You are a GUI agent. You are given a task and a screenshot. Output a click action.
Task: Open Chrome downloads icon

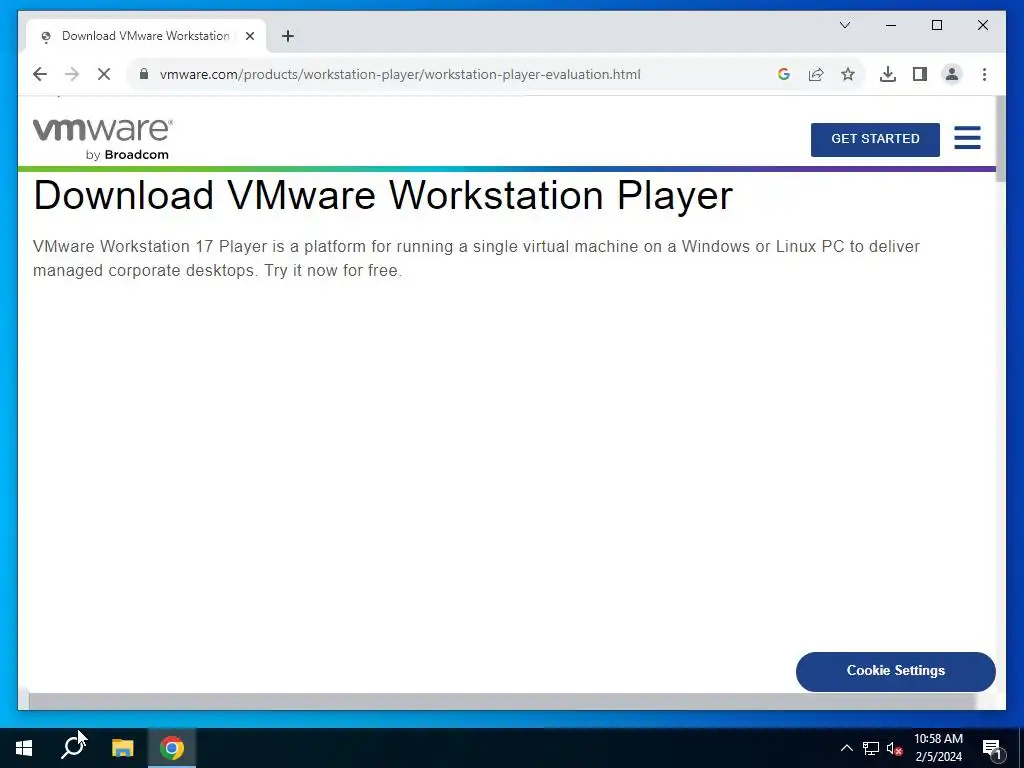coord(888,74)
